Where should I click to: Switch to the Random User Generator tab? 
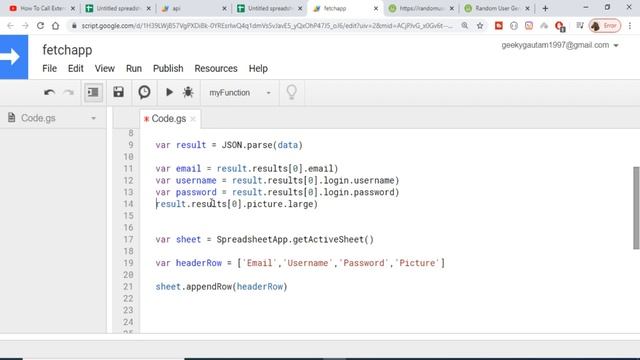click(x=497, y=8)
